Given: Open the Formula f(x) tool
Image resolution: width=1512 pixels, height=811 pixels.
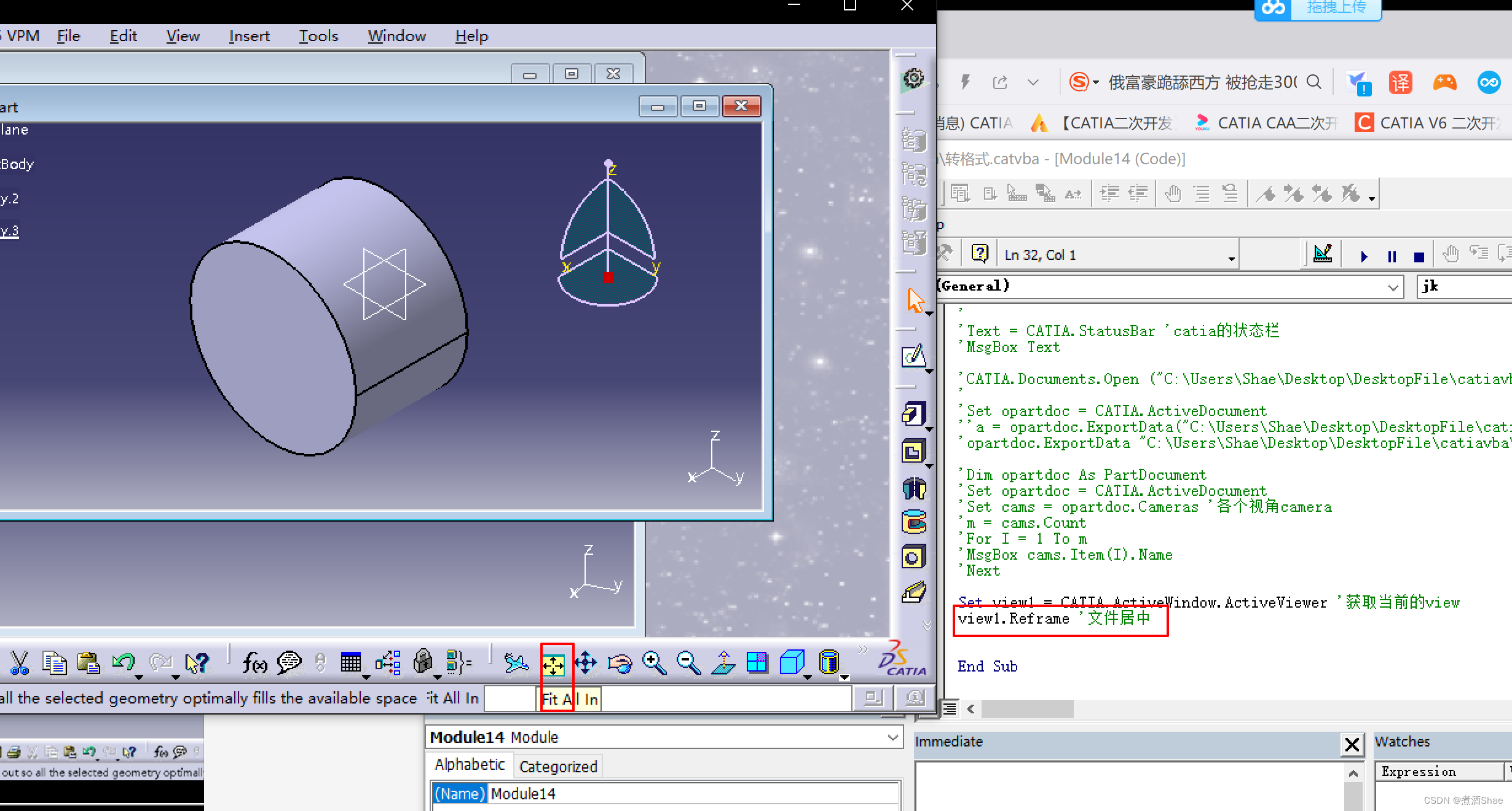Looking at the screenshot, I should click(x=254, y=664).
